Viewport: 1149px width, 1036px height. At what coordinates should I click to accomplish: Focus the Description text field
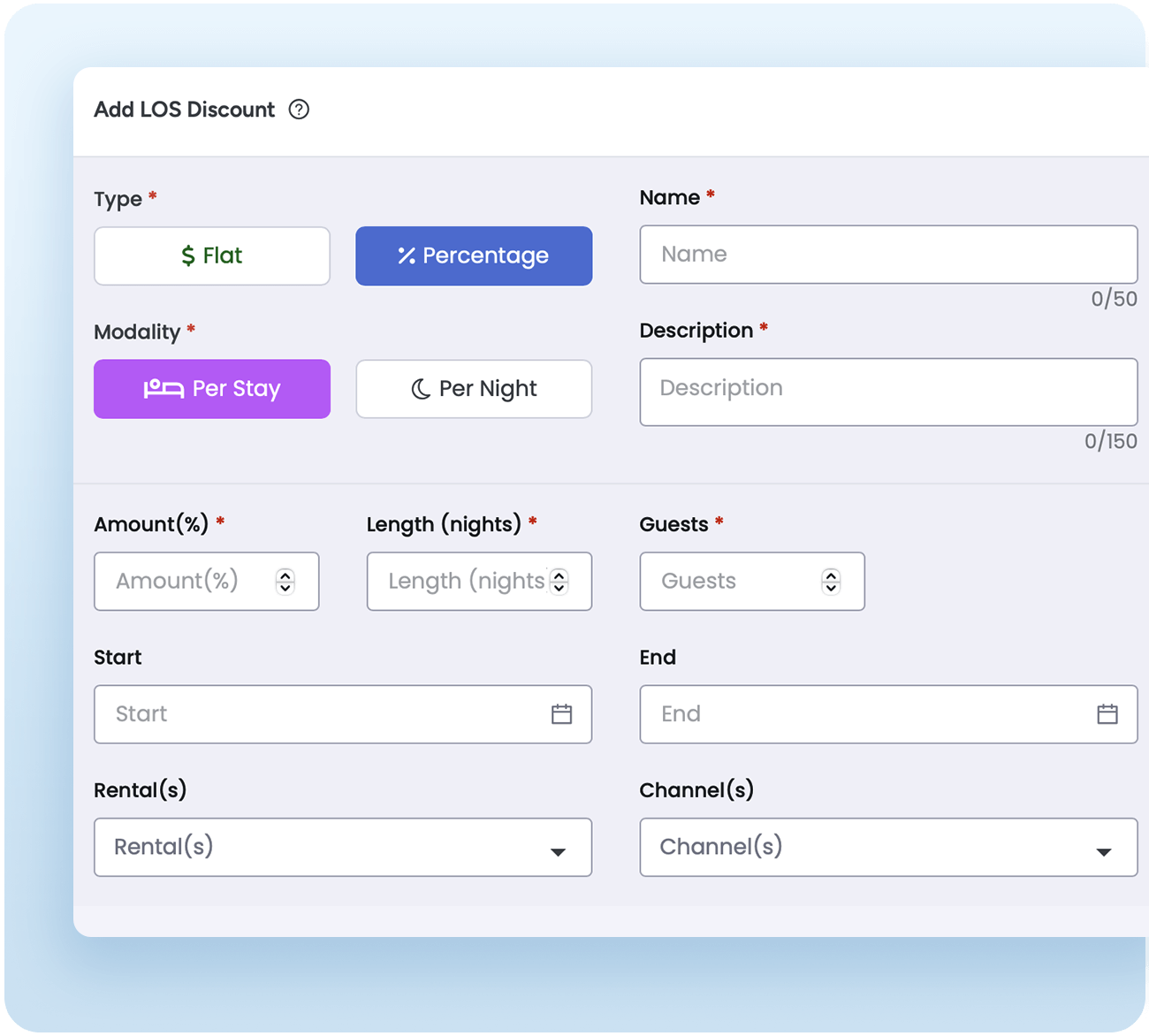[888, 392]
